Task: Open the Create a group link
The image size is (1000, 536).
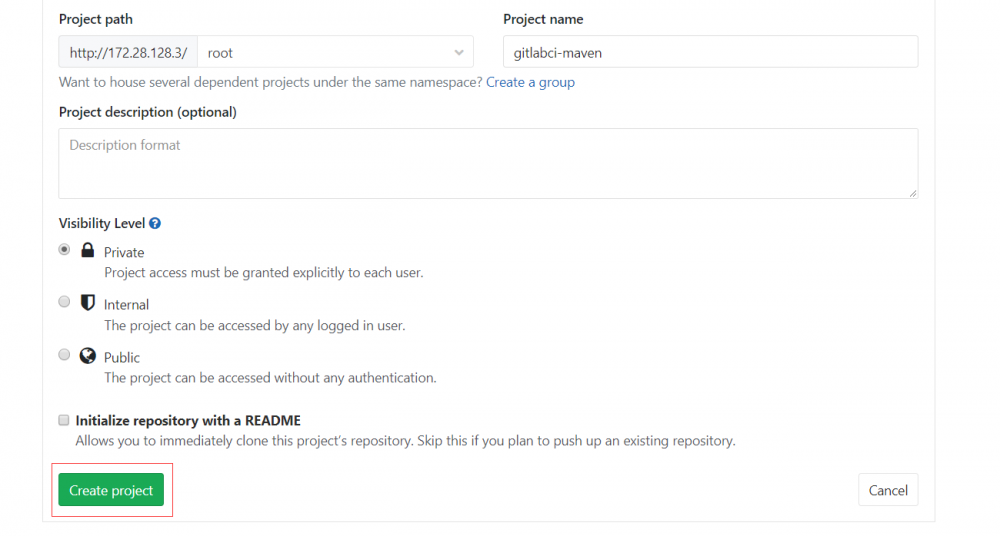Action: (530, 82)
